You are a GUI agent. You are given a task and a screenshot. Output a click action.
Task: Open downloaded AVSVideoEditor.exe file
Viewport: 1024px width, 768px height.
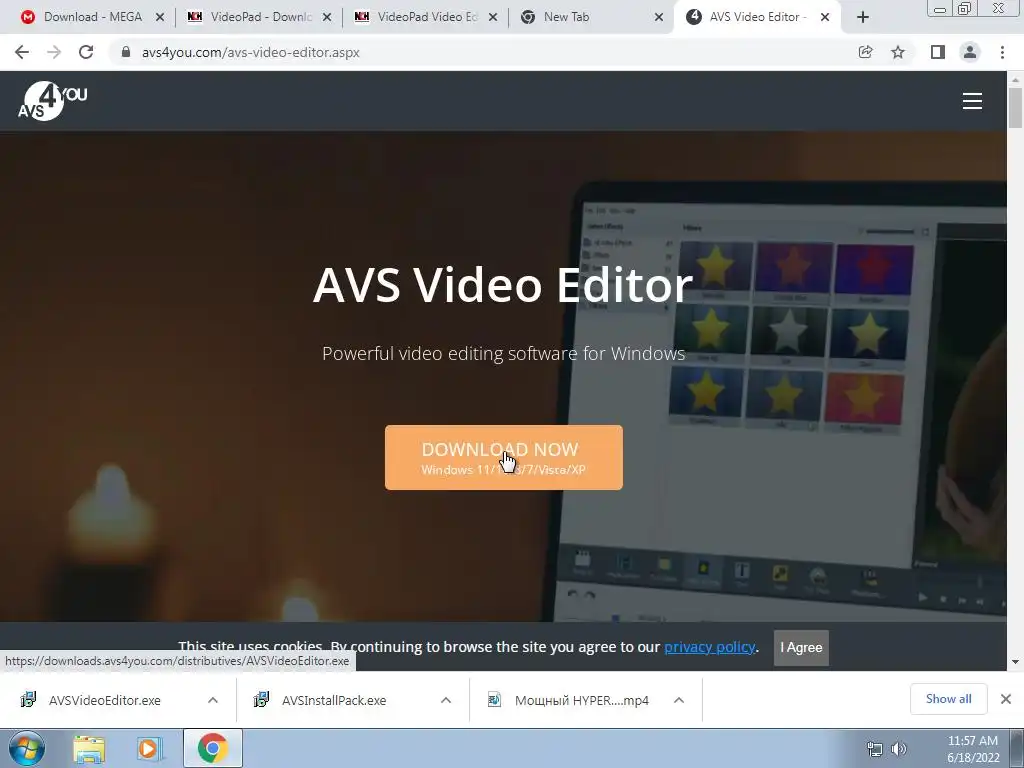click(x=104, y=700)
